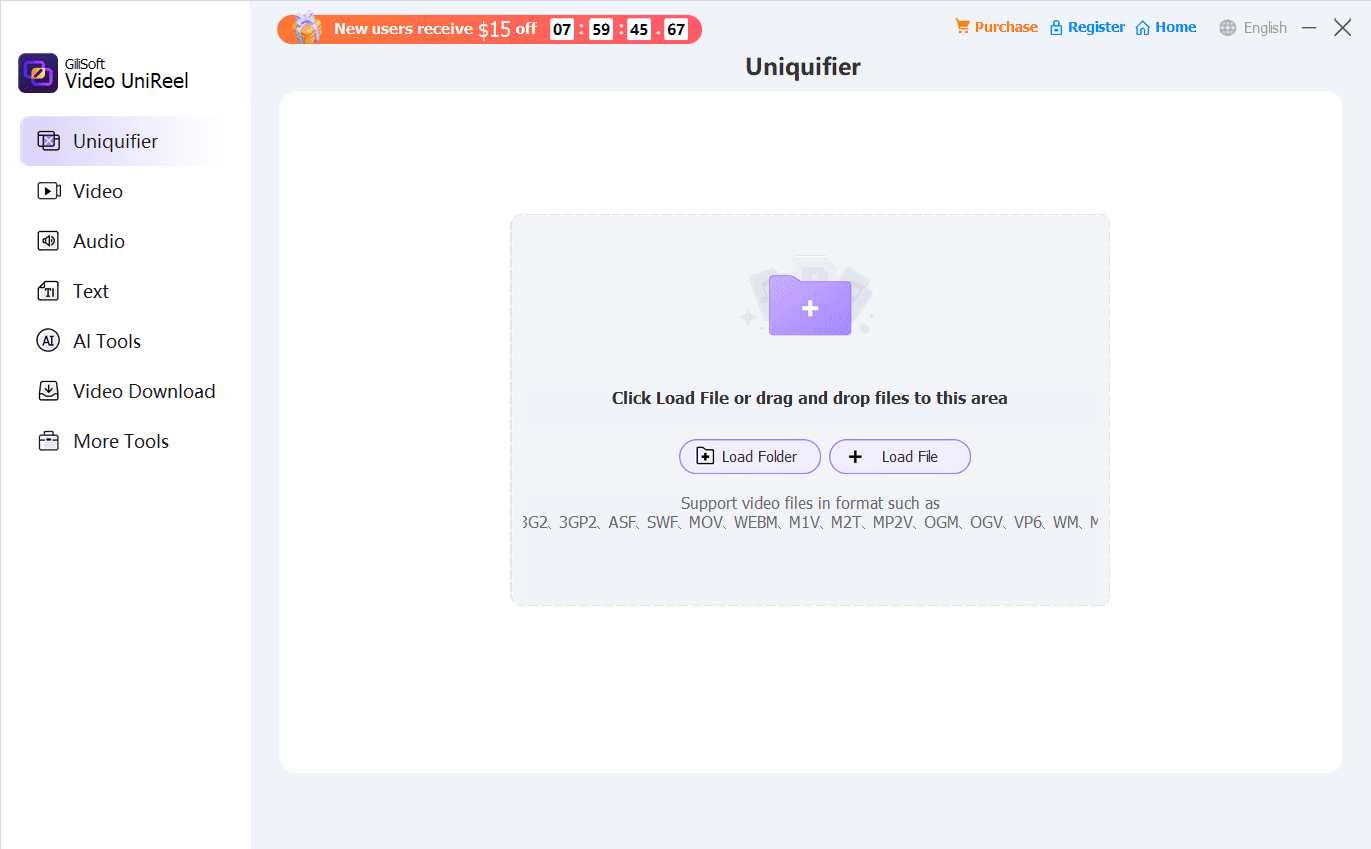This screenshot has width=1371, height=849.
Task: Click the More Tools briefcase icon
Action: tap(48, 441)
